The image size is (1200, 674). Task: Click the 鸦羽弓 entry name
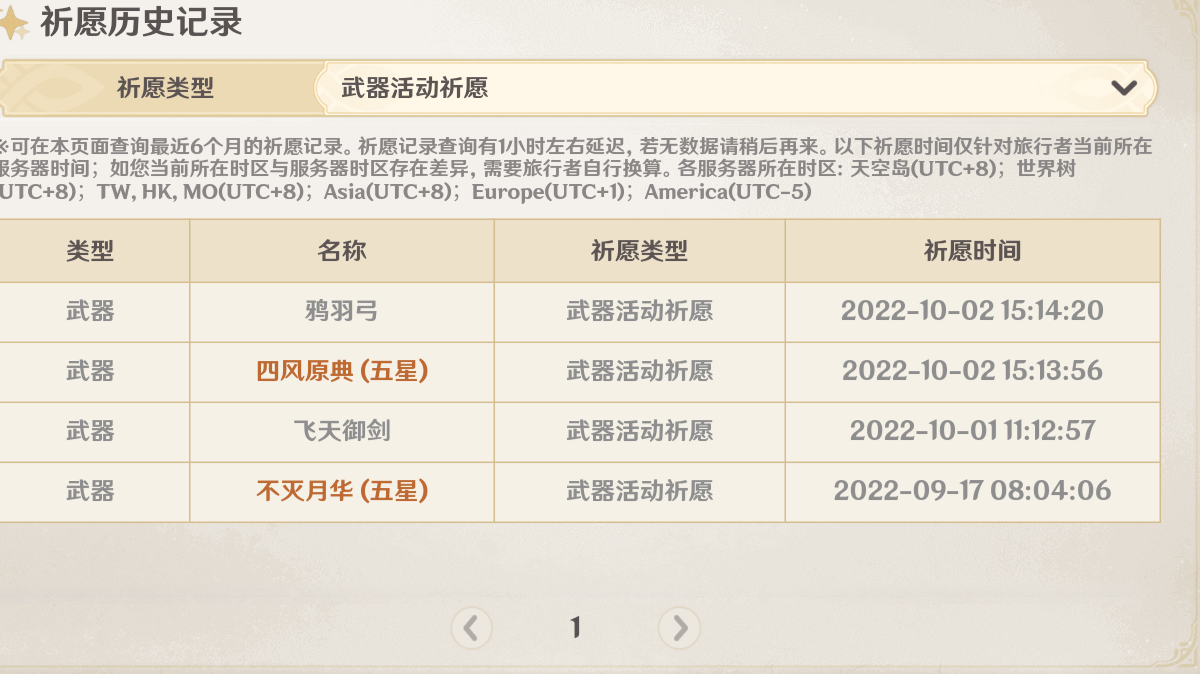tap(342, 311)
